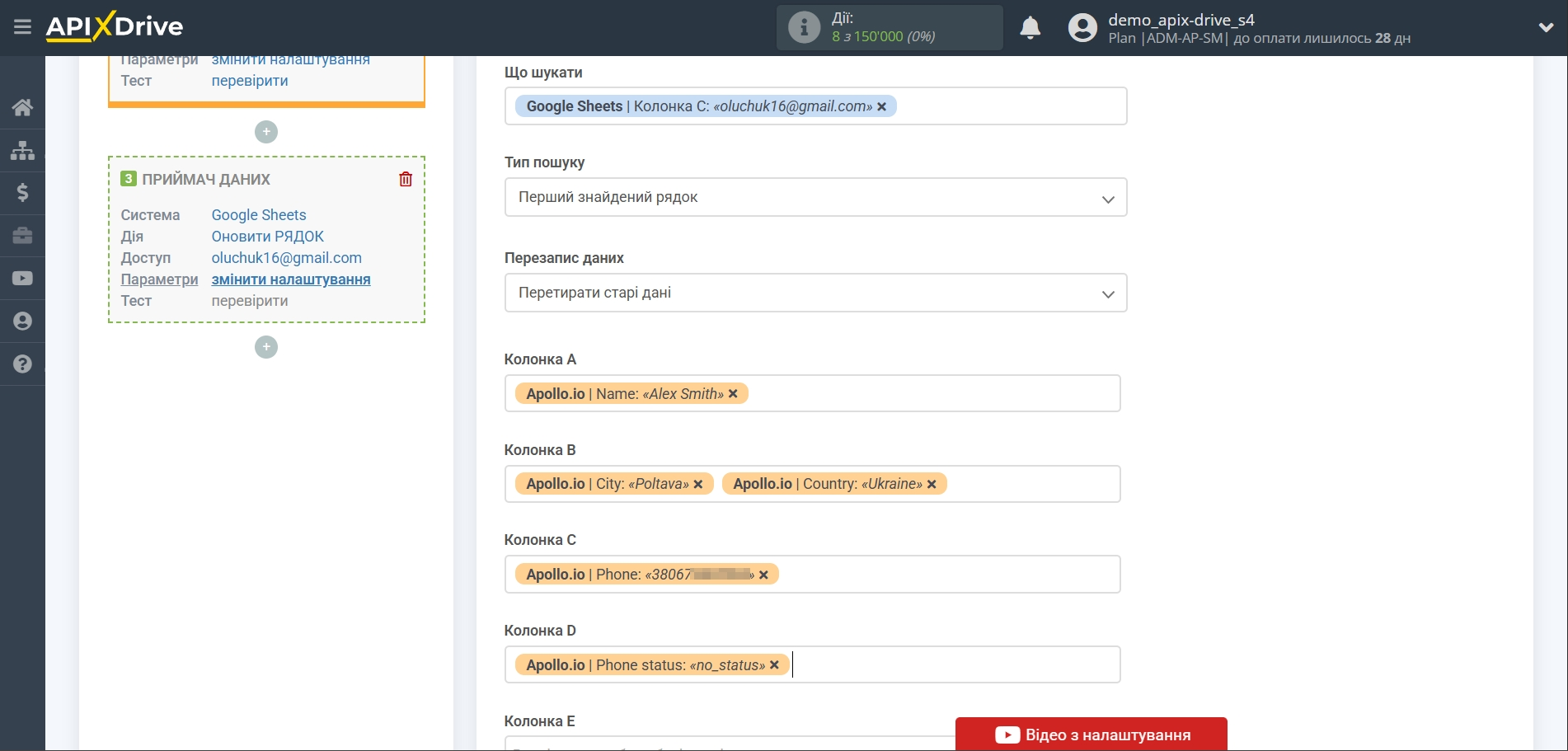Open the Home section in the sidebar
Viewport: 1568px width, 751px height.
pyautogui.click(x=22, y=107)
